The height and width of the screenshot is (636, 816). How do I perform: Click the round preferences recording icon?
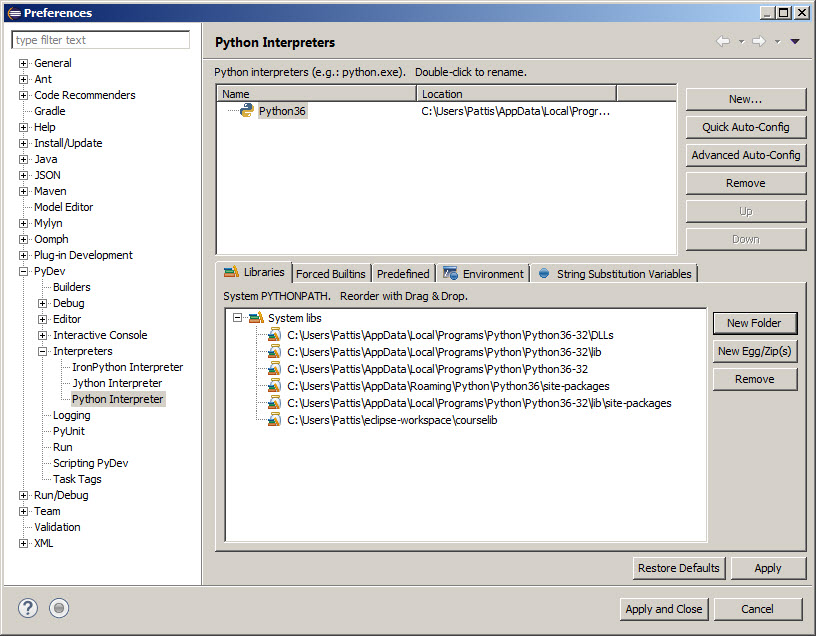coord(59,608)
